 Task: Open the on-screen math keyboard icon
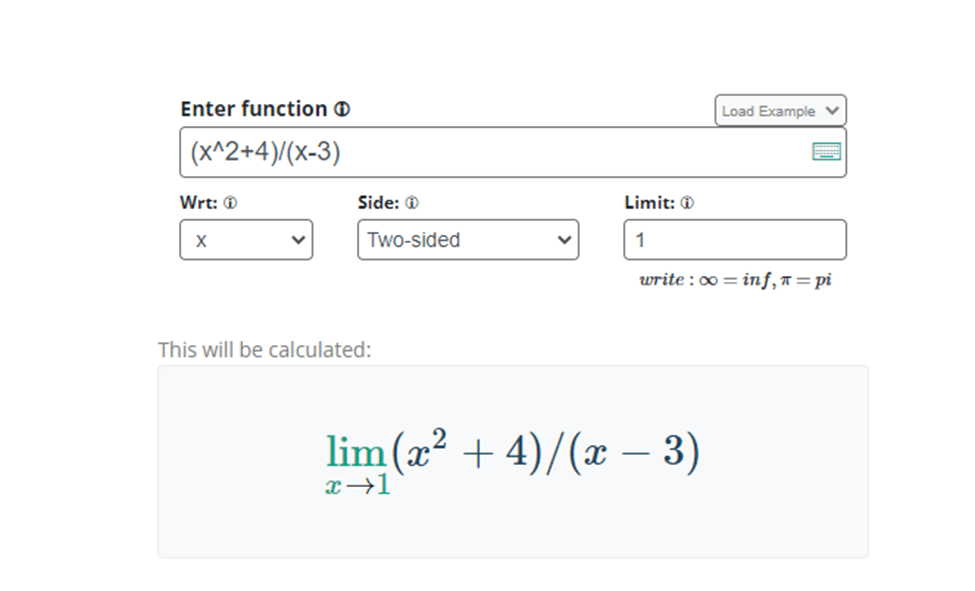tap(826, 151)
